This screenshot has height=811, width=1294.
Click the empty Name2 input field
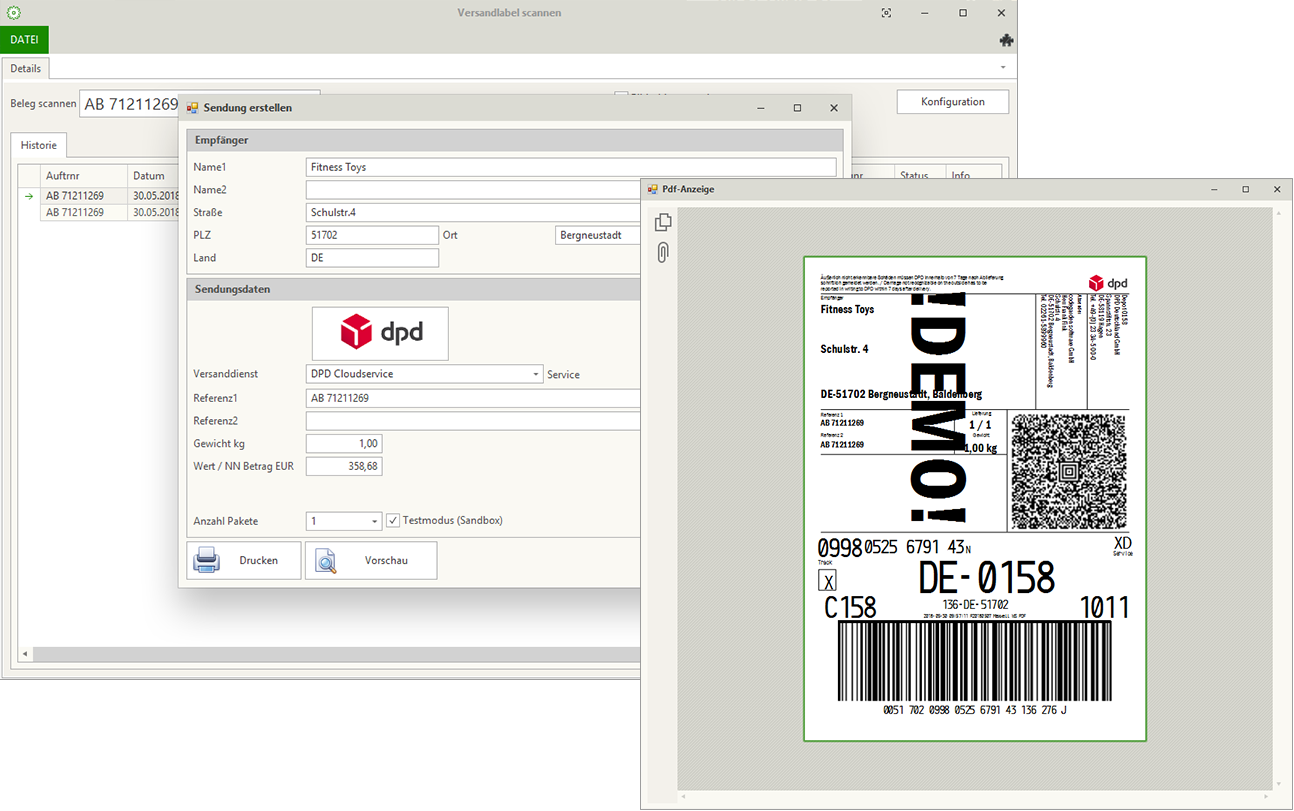click(473, 190)
